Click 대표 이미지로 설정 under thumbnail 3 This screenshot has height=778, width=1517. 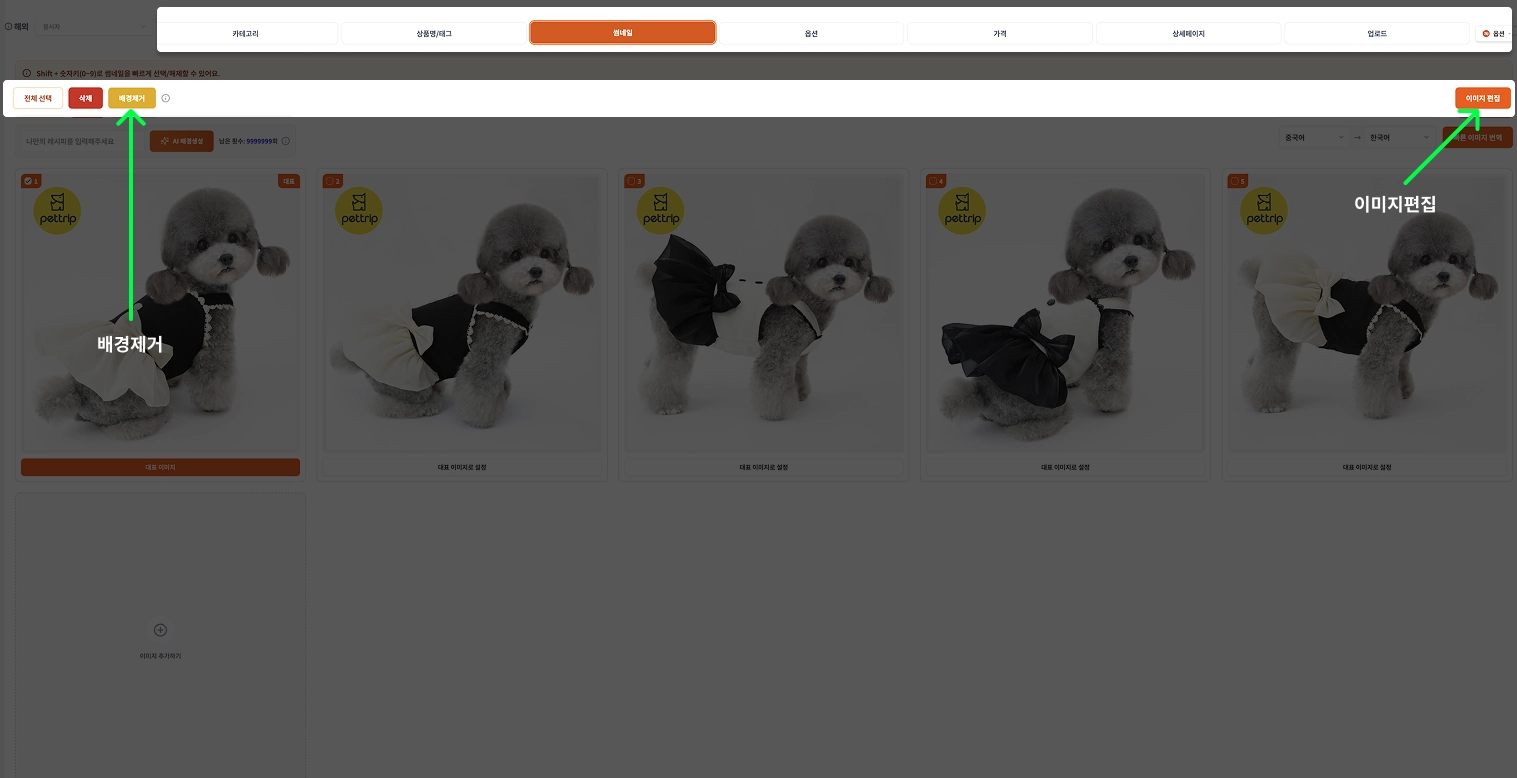[764, 467]
